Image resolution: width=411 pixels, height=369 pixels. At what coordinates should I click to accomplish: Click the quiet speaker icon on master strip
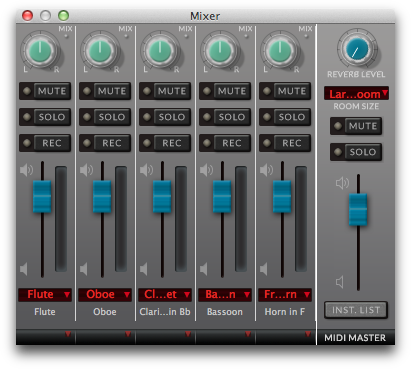tap(340, 282)
